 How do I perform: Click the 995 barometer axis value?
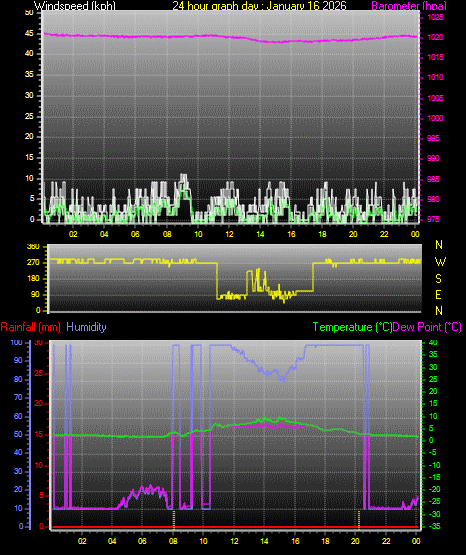tap(433, 138)
